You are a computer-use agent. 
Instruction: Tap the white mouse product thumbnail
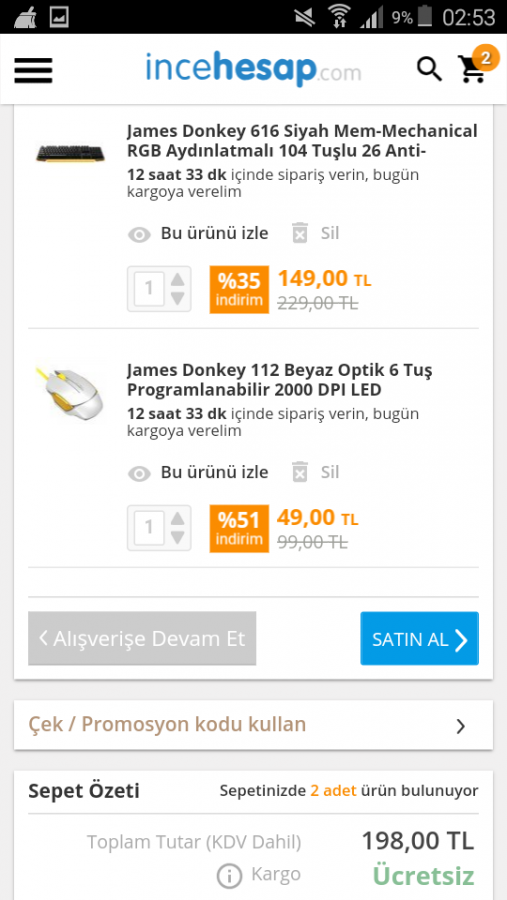point(69,391)
